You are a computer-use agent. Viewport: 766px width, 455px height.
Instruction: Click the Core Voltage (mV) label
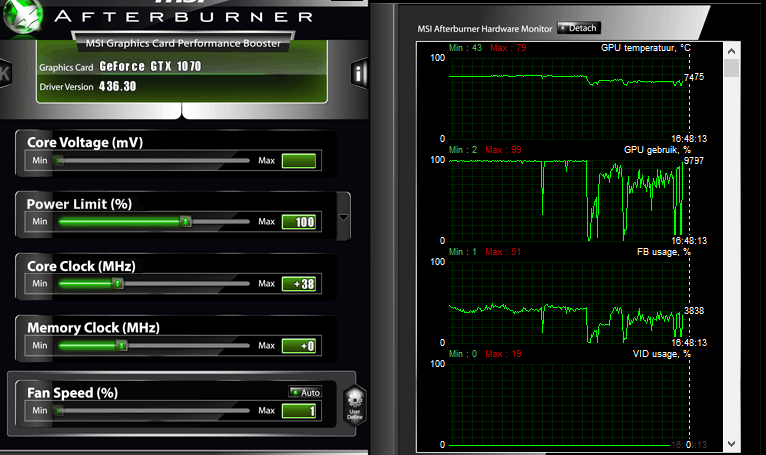(85, 143)
